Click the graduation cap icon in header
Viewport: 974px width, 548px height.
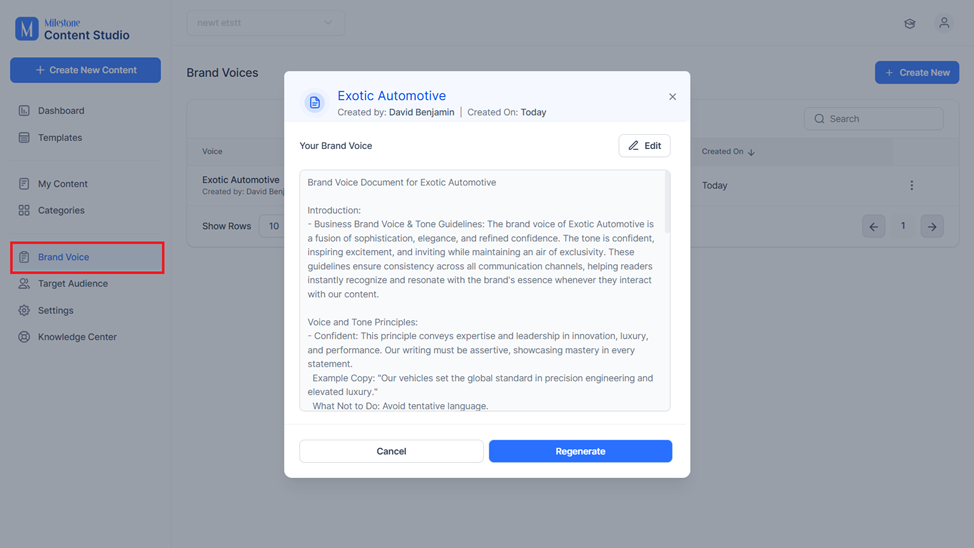(909, 24)
